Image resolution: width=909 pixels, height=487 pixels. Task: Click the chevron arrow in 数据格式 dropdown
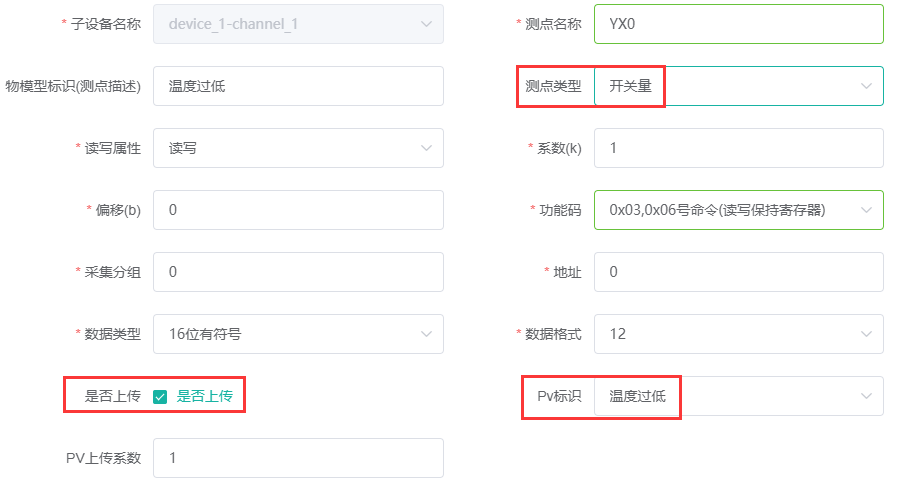point(866,334)
